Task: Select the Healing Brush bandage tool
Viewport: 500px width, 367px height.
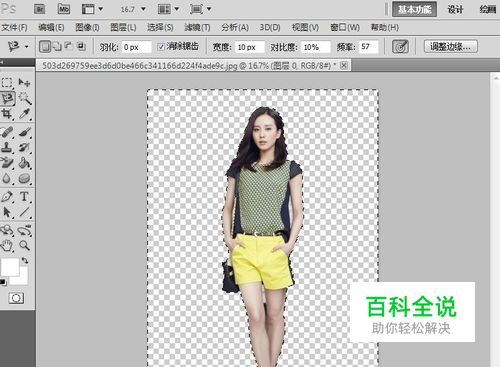Action: coord(7,132)
